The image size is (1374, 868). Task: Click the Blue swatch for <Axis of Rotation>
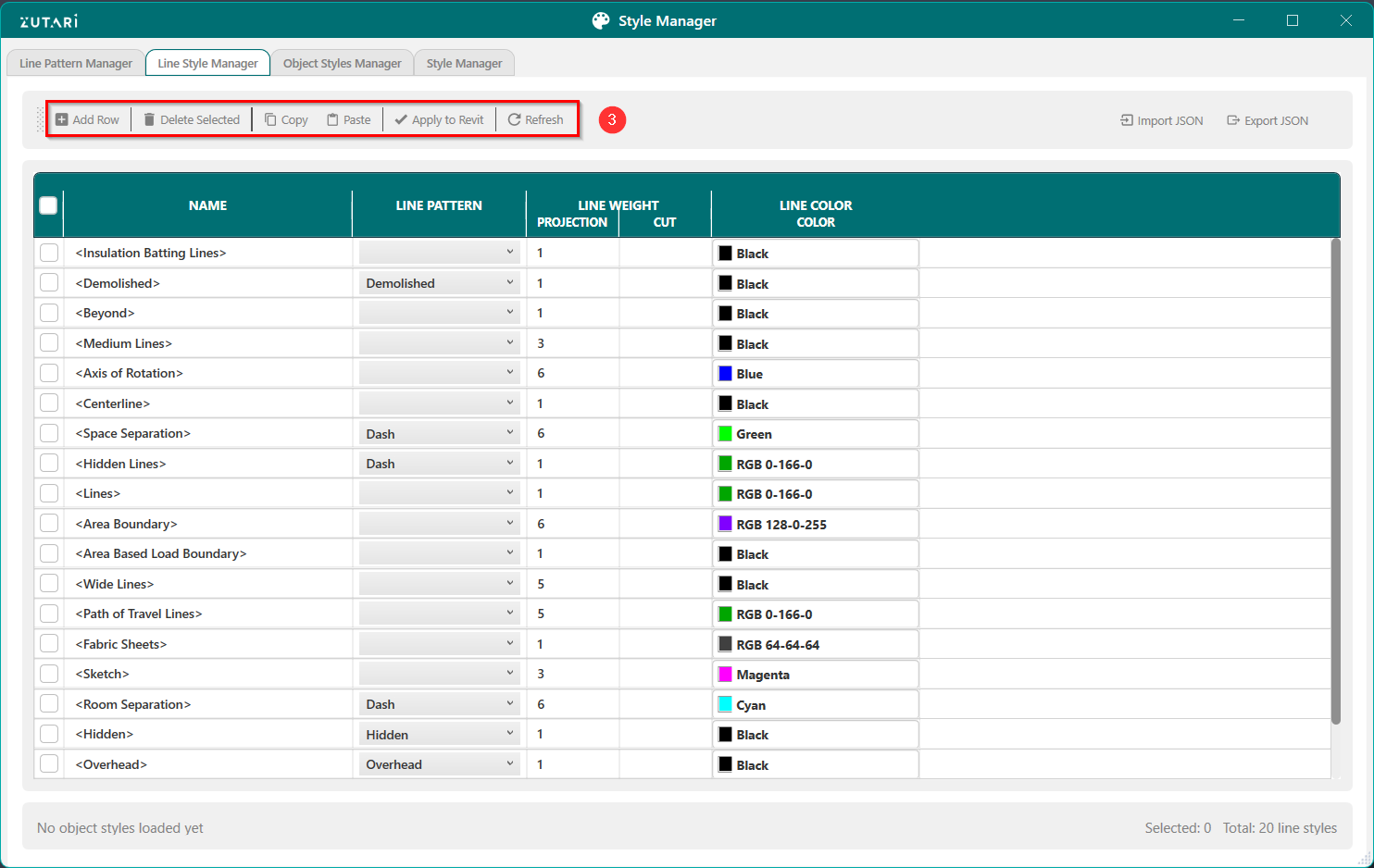click(726, 374)
